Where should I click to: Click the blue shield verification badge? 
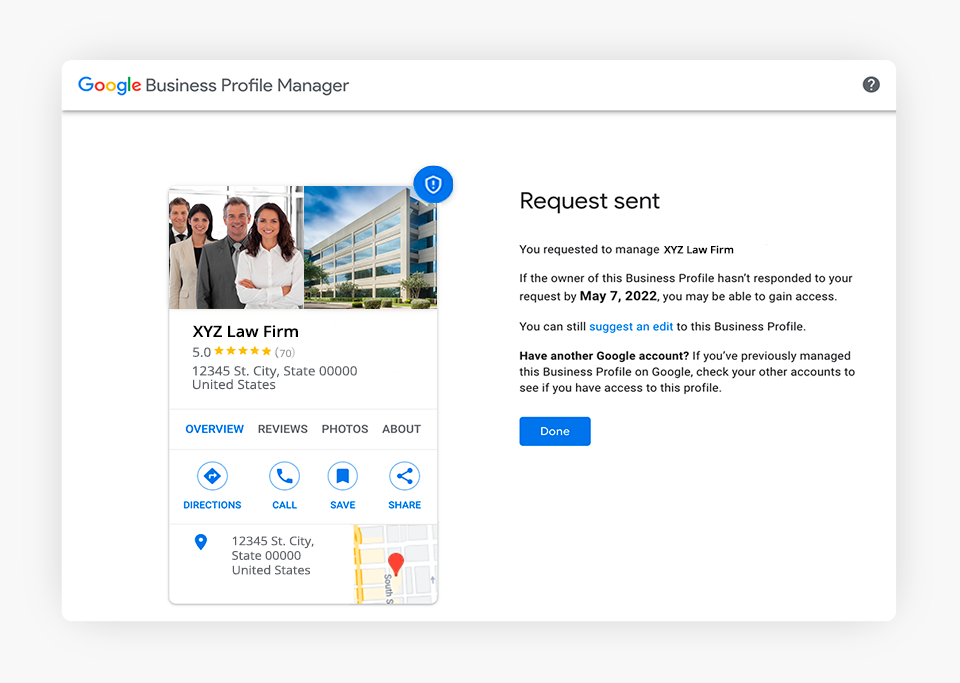point(433,184)
